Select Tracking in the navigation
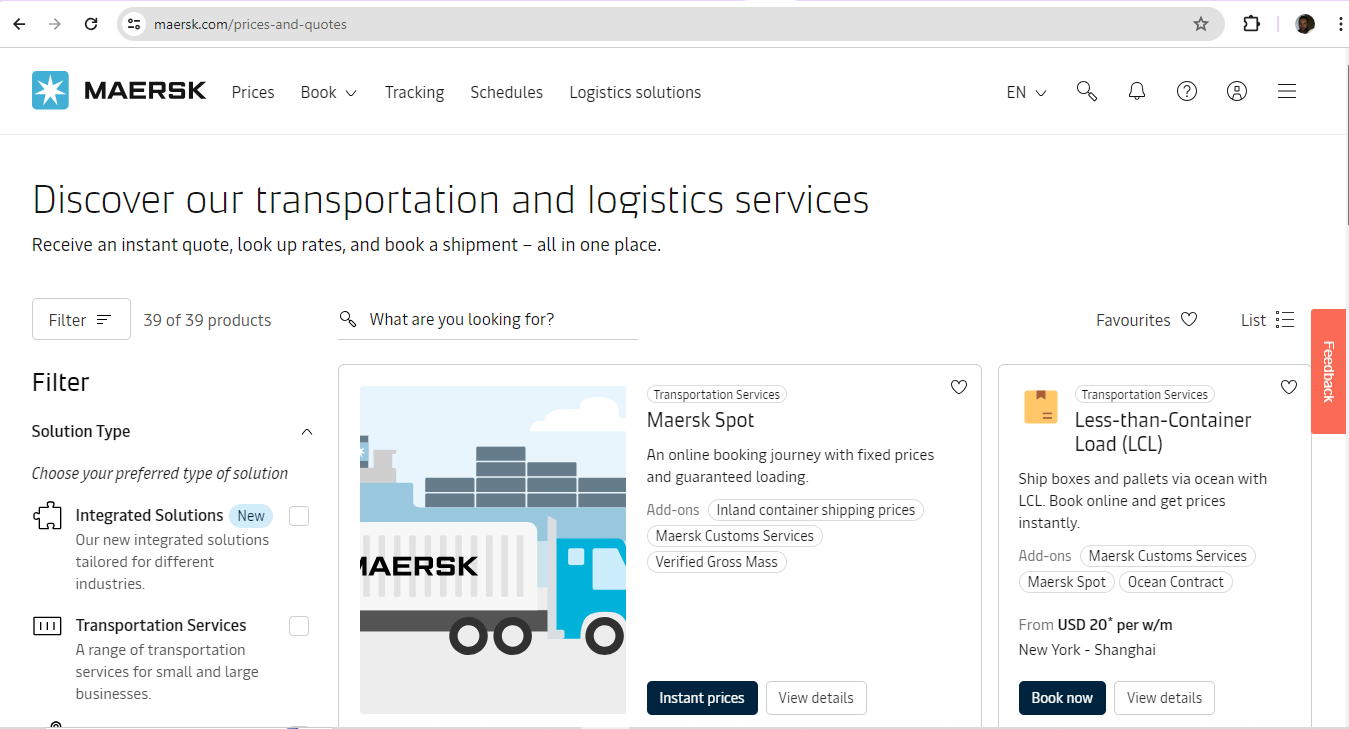Image resolution: width=1349 pixels, height=729 pixels. pyautogui.click(x=414, y=91)
